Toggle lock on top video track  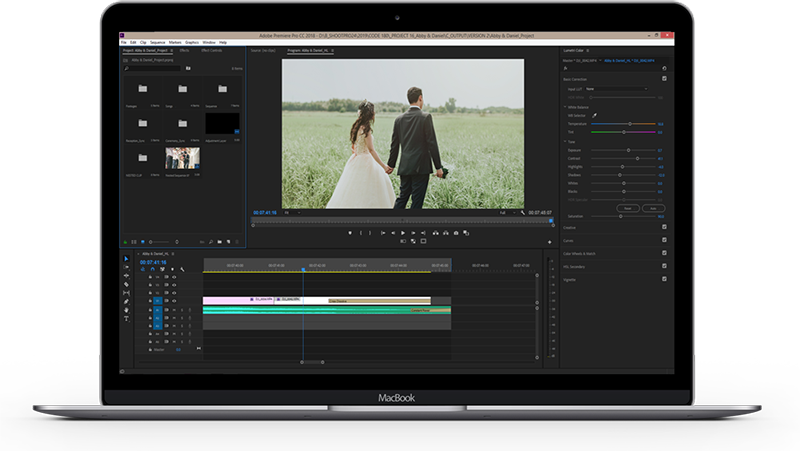150,277
